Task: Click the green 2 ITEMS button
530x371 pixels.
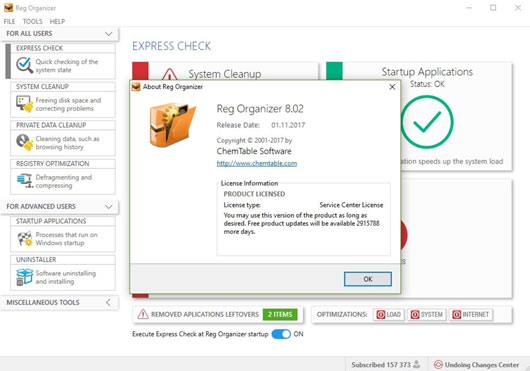Action: coord(280,315)
